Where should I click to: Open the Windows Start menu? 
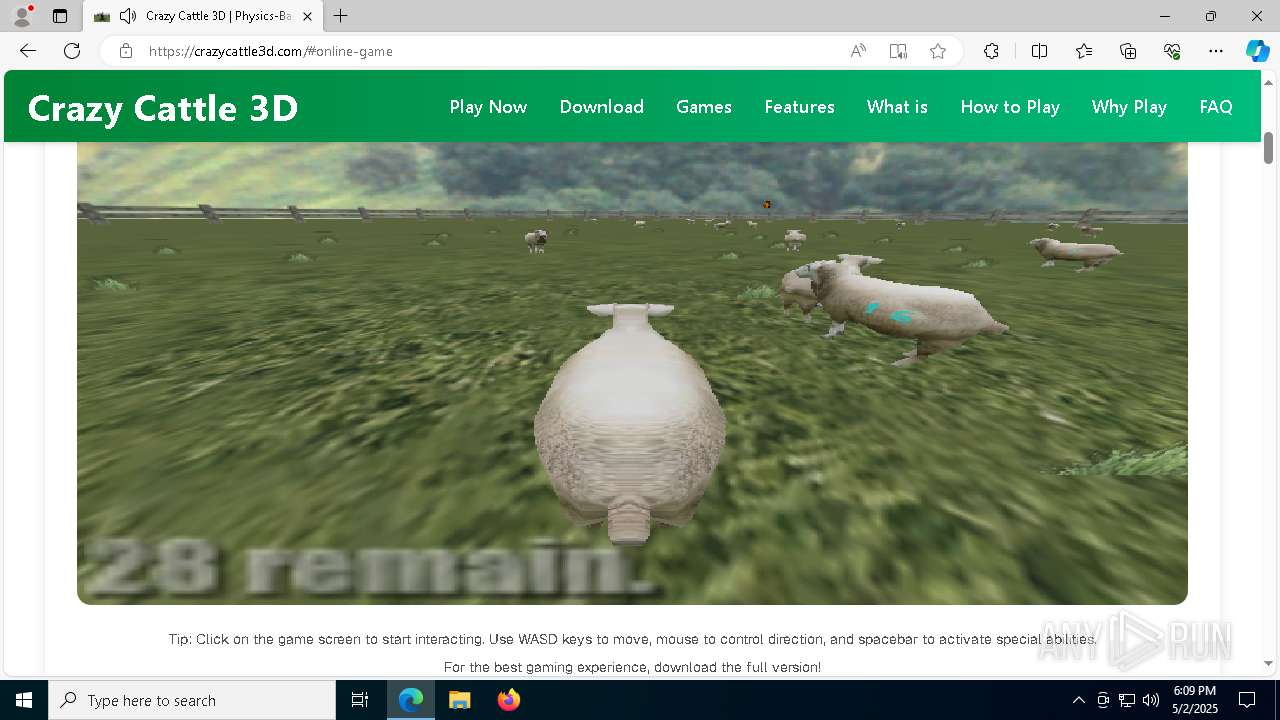pos(24,700)
